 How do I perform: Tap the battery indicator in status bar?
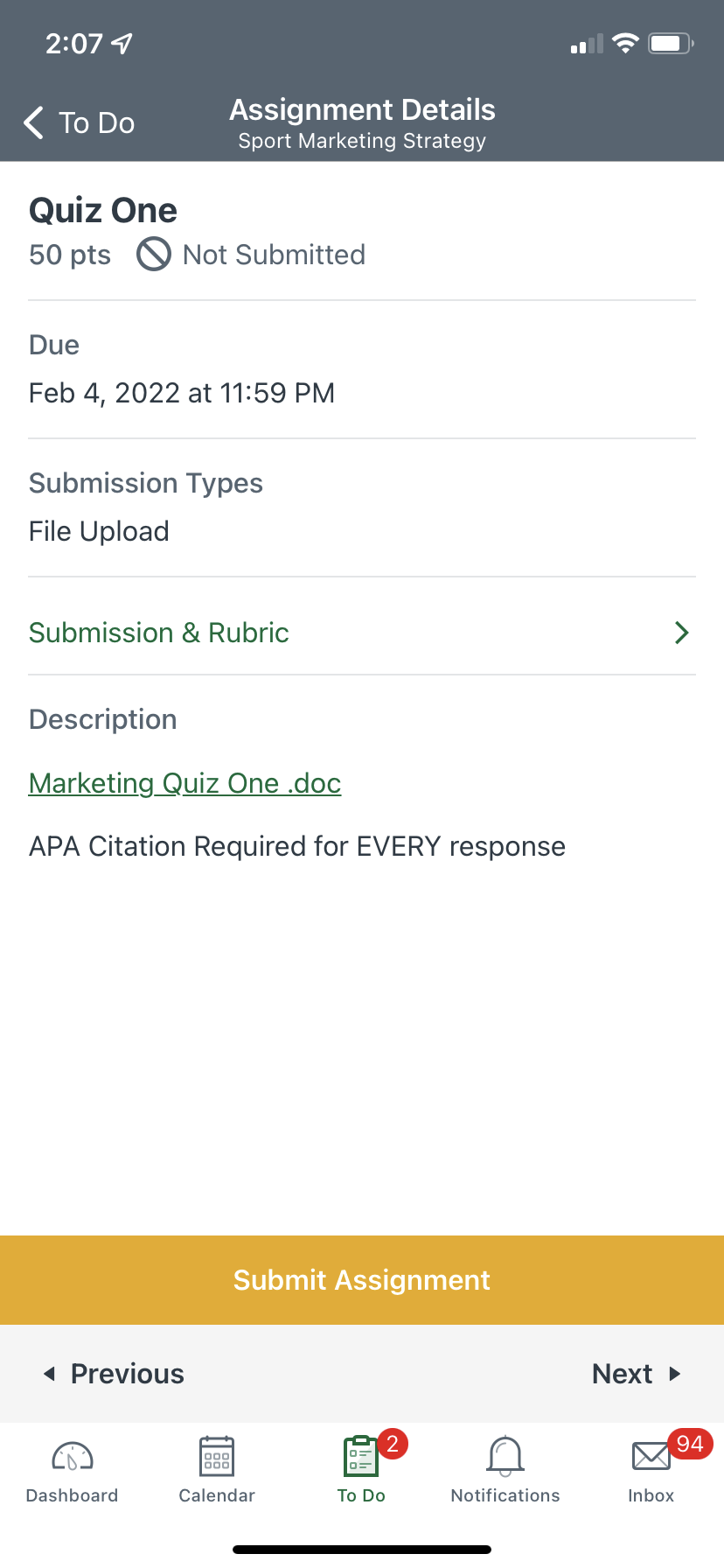pos(671,44)
